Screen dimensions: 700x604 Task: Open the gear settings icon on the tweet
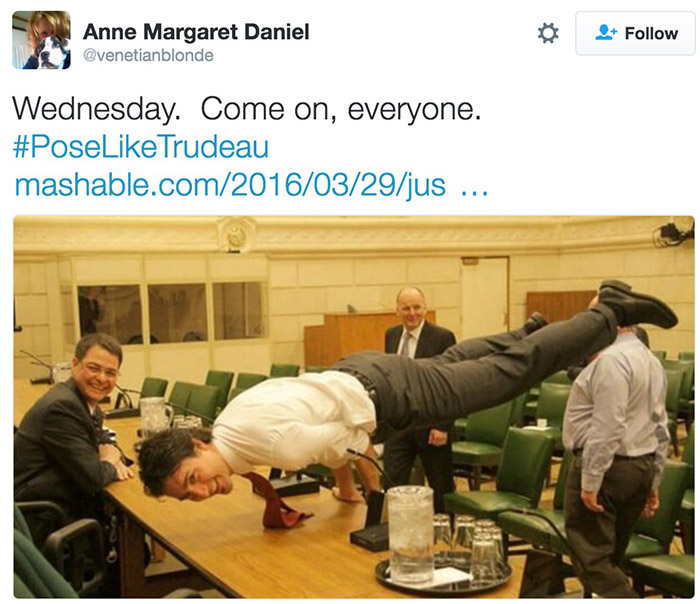(548, 33)
